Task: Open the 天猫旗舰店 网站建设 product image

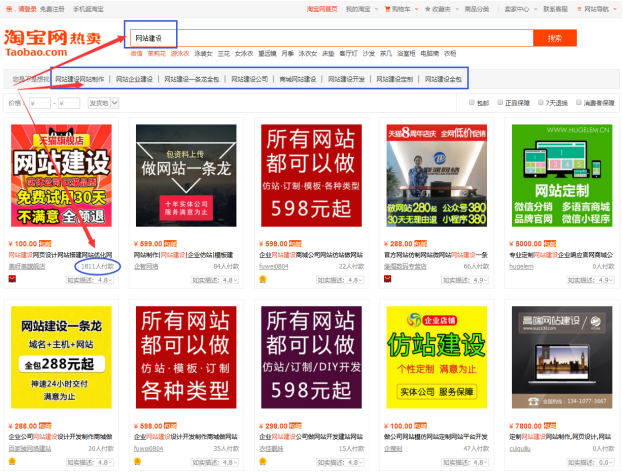Action: click(x=61, y=175)
